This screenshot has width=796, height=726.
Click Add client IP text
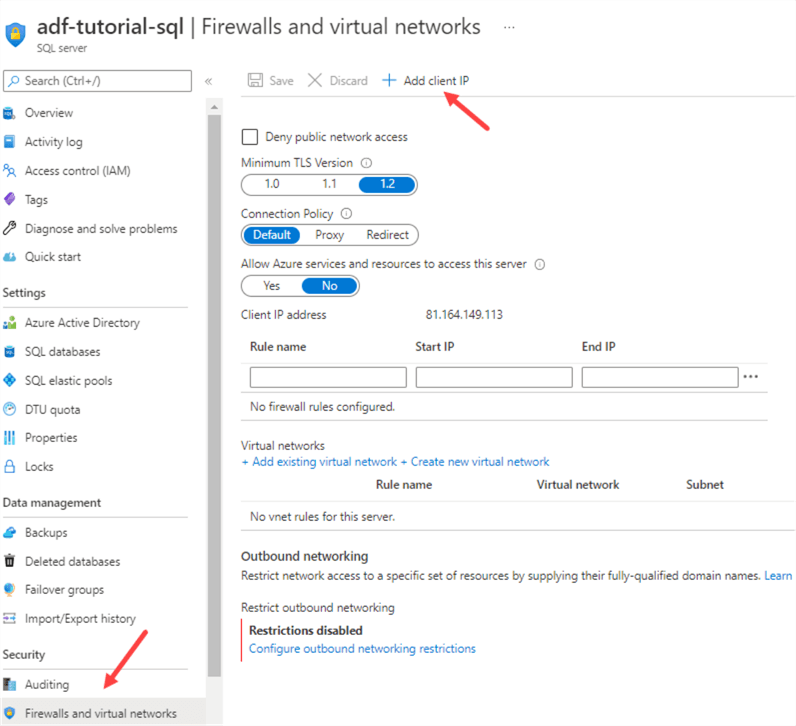click(436, 81)
